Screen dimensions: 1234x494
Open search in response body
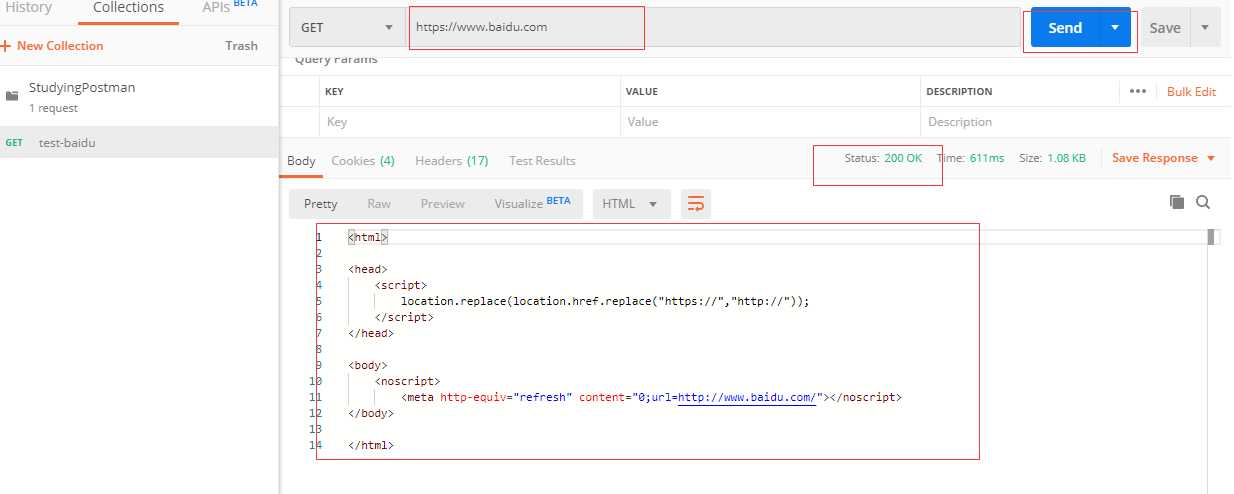click(1203, 202)
